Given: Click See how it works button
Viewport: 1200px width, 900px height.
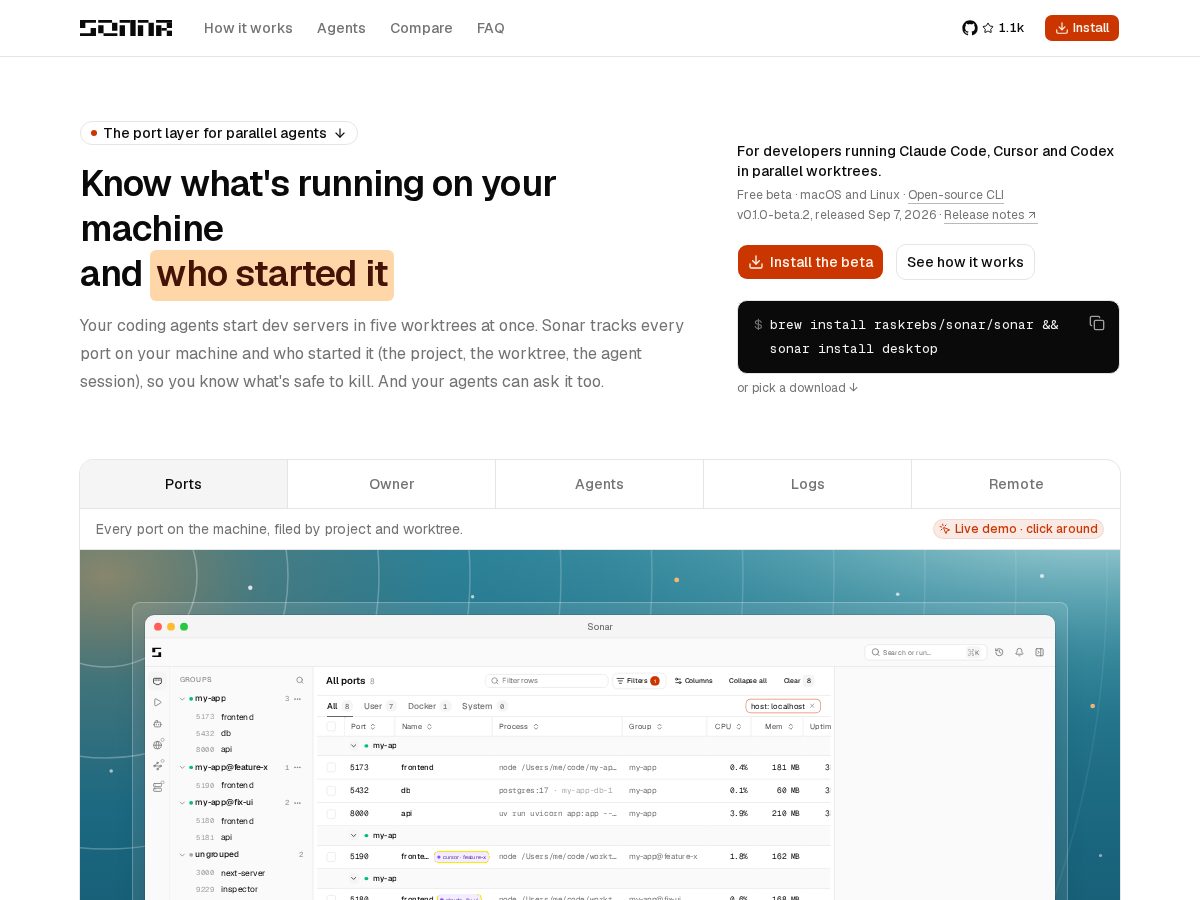Looking at the screenshot, I should click(x=965, y=262).
